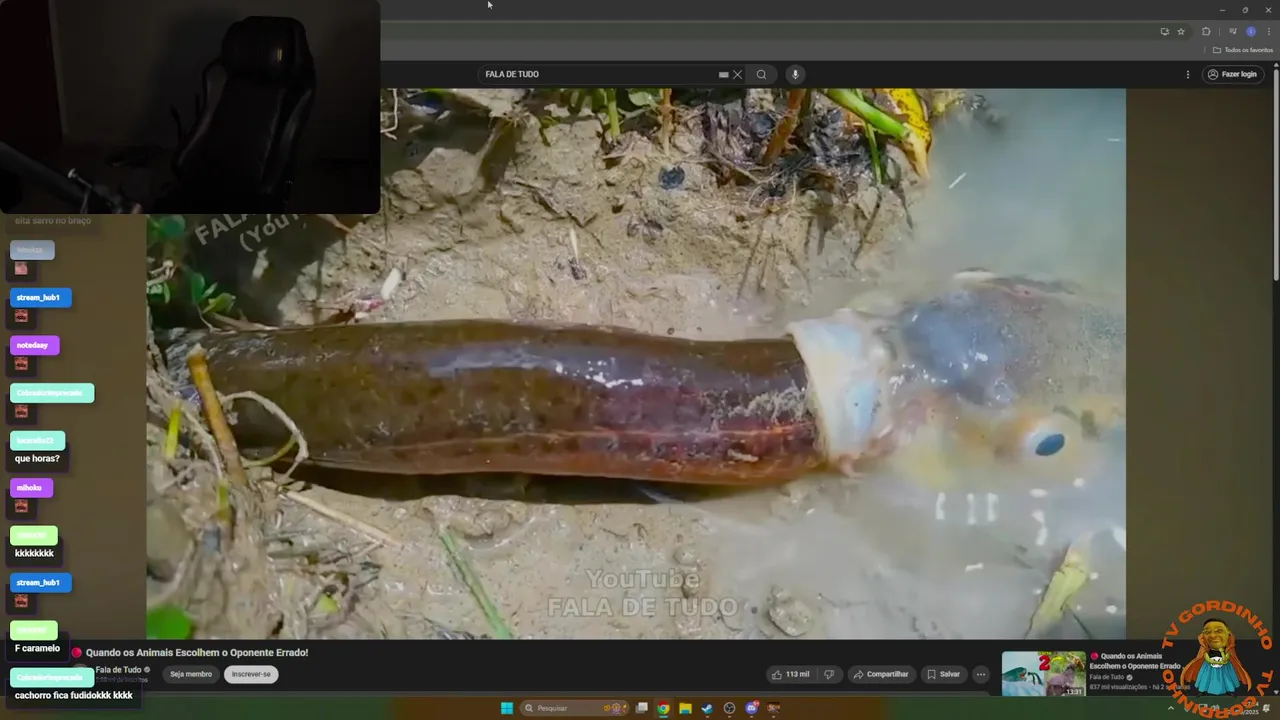Open recommended video title link
This screenshot has width=1280, height=720.
[1135, 661]
